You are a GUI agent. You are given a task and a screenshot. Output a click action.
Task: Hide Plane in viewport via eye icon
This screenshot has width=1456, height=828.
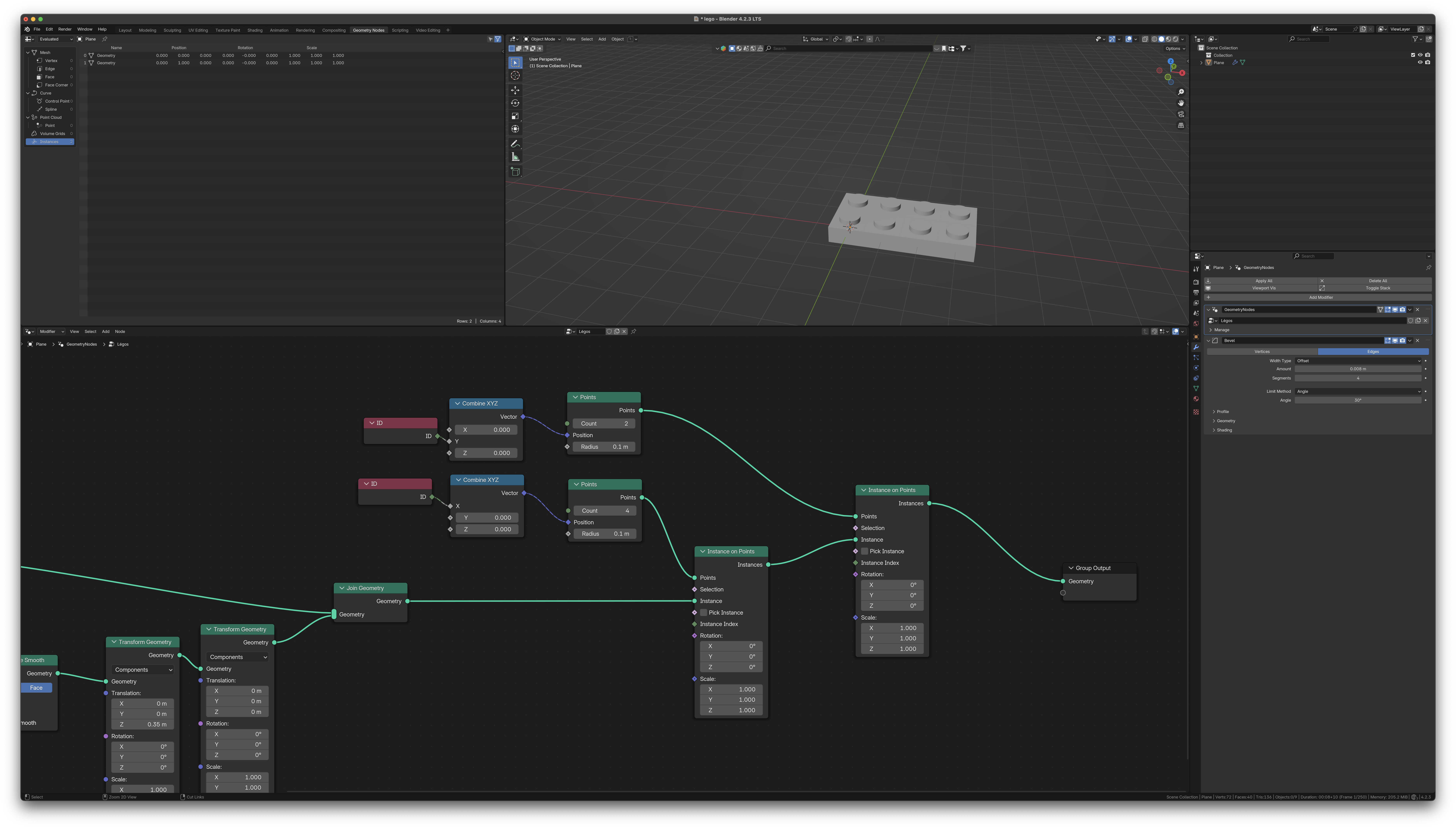click(x=1420, y=63)
